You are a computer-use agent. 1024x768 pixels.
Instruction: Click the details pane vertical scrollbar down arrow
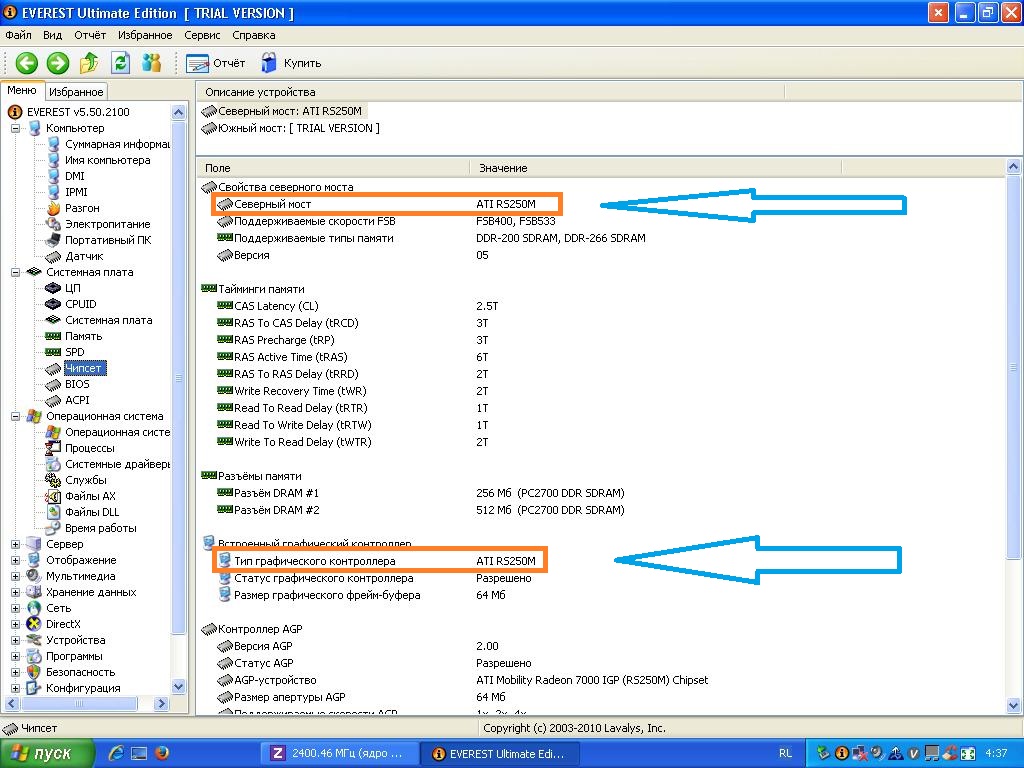tap(1014, 705)
